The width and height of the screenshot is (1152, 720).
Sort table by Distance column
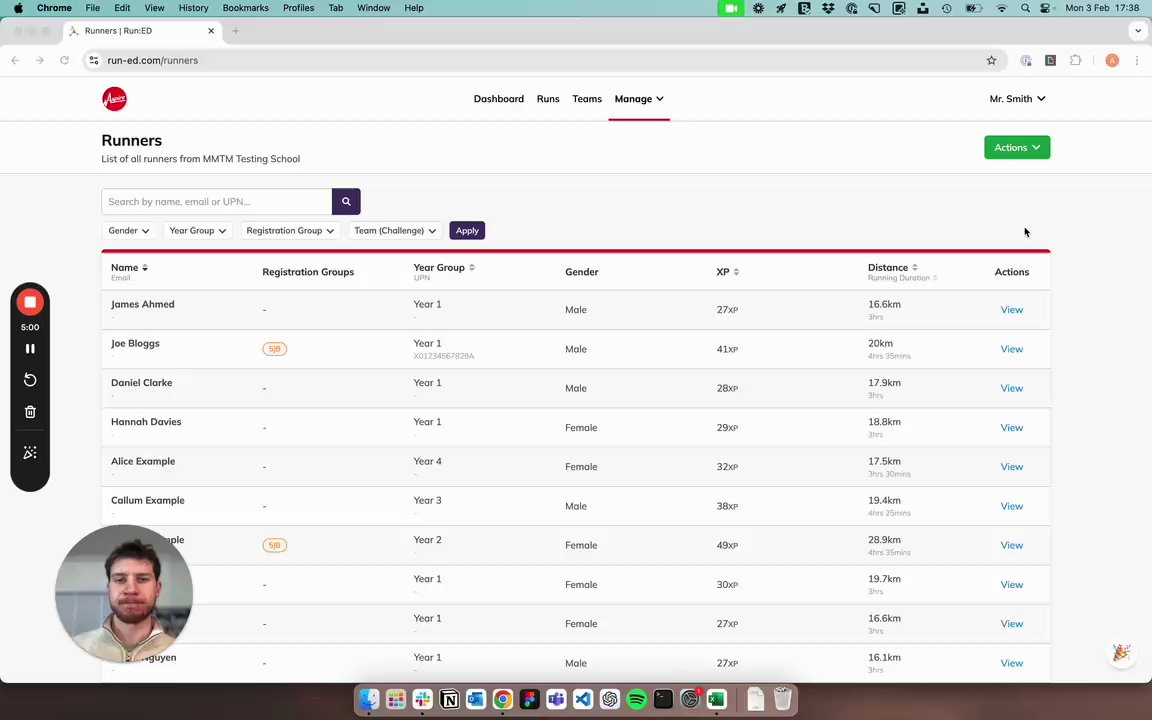point(893,267)
